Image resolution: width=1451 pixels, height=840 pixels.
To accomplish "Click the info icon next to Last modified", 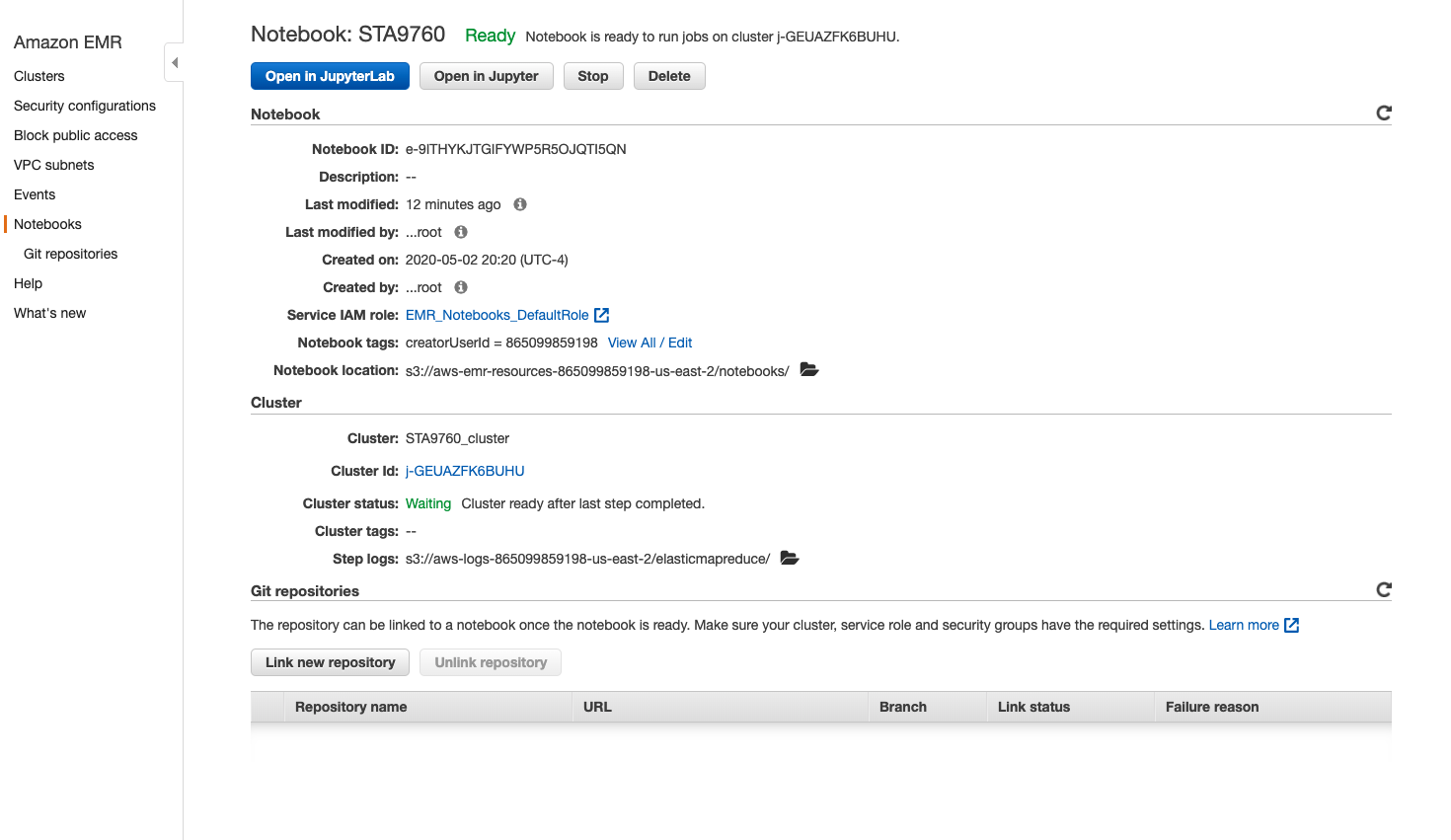I will (x=519, y=204).
